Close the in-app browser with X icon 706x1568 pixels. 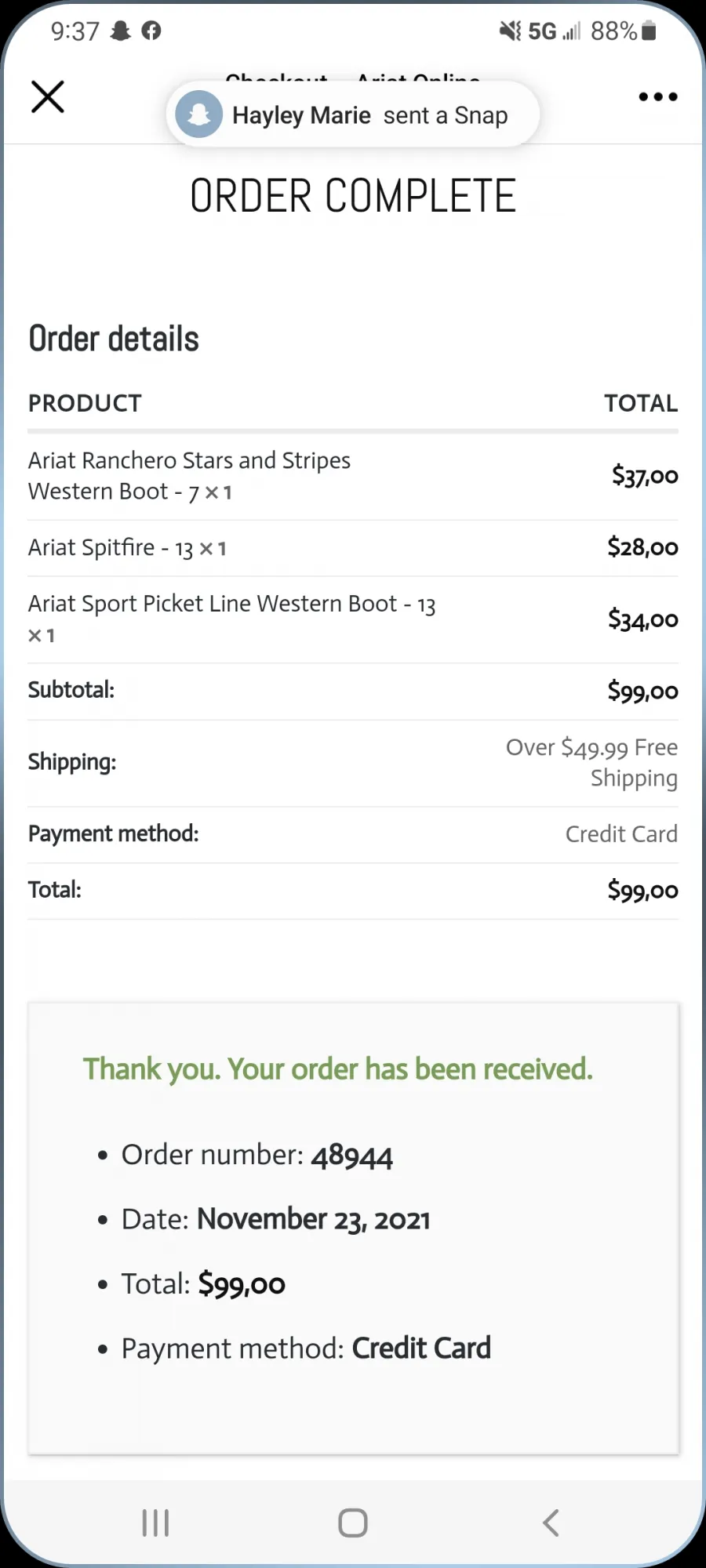point(48,96)
